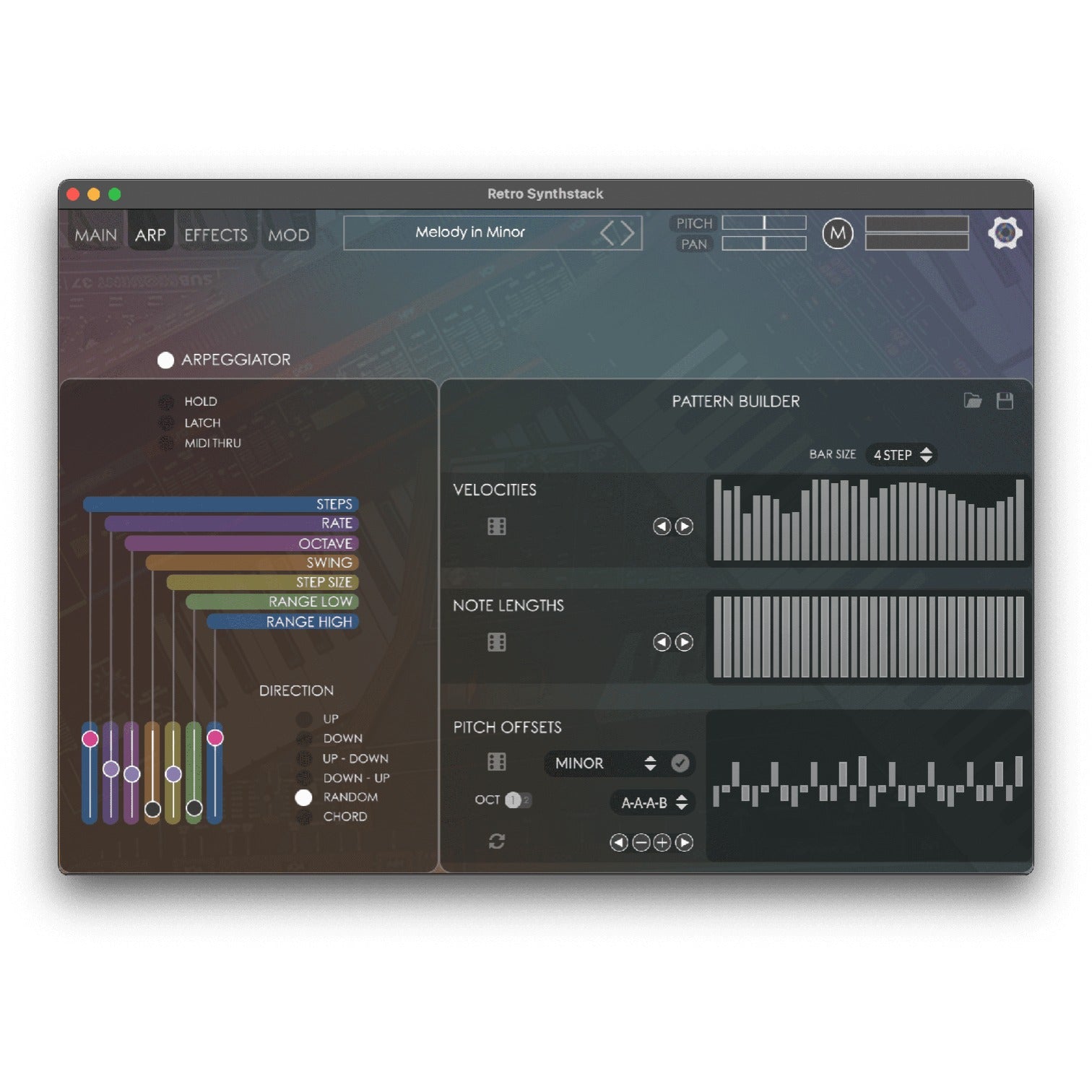Switch to the MOD tab

289,233
